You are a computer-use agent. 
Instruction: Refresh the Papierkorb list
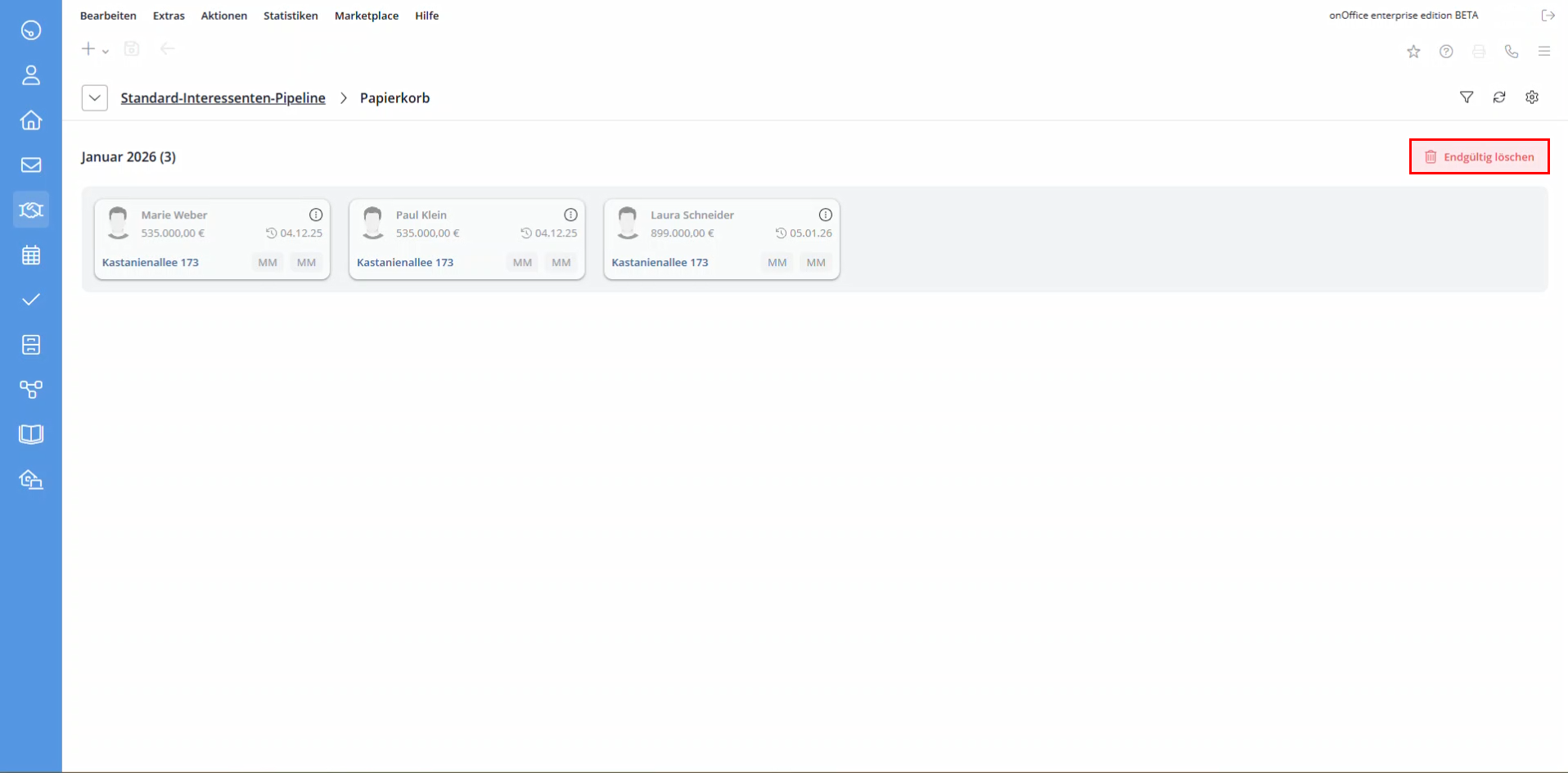point(1499,97)
